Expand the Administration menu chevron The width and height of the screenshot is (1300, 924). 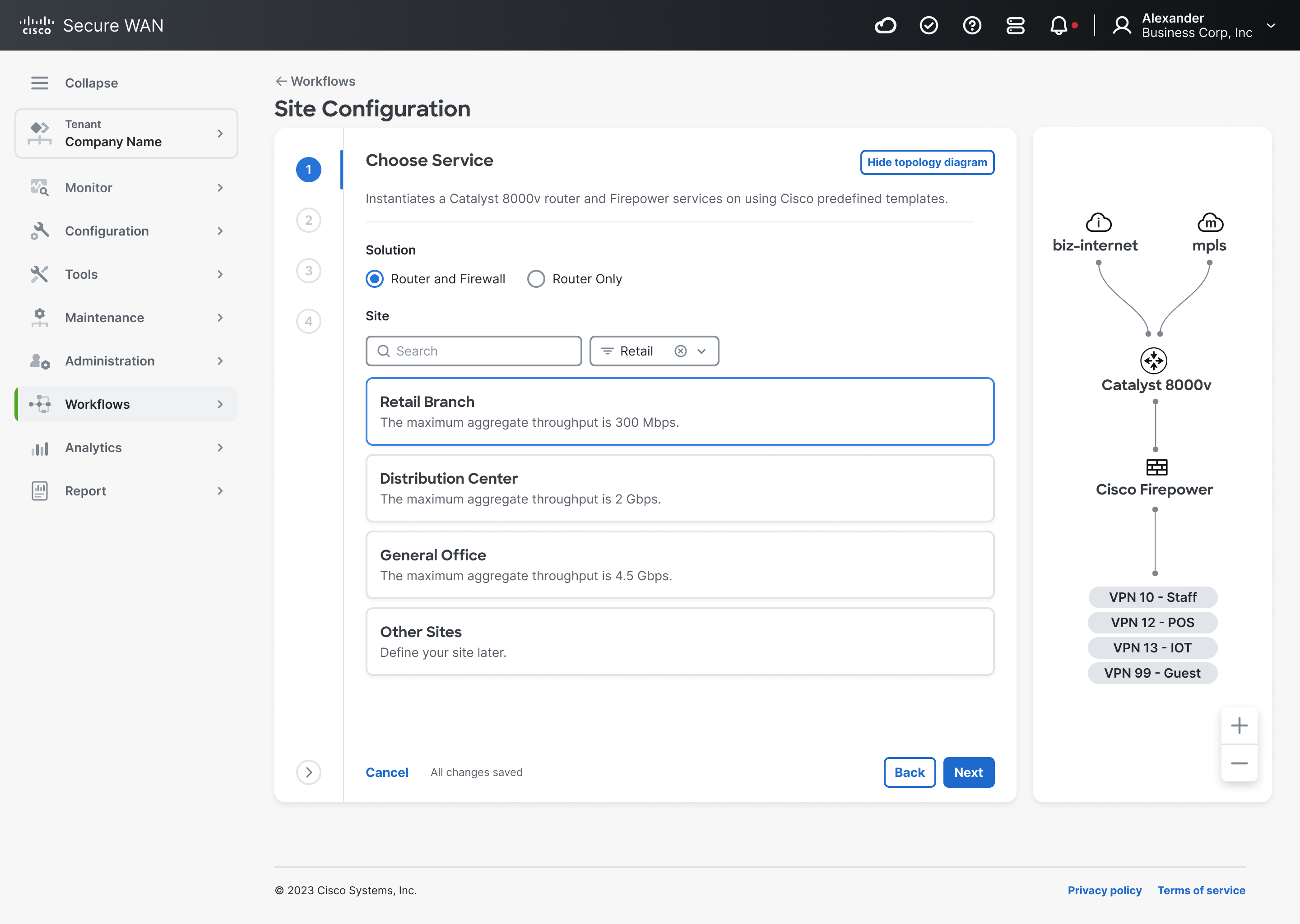click(x=220, y=361)
